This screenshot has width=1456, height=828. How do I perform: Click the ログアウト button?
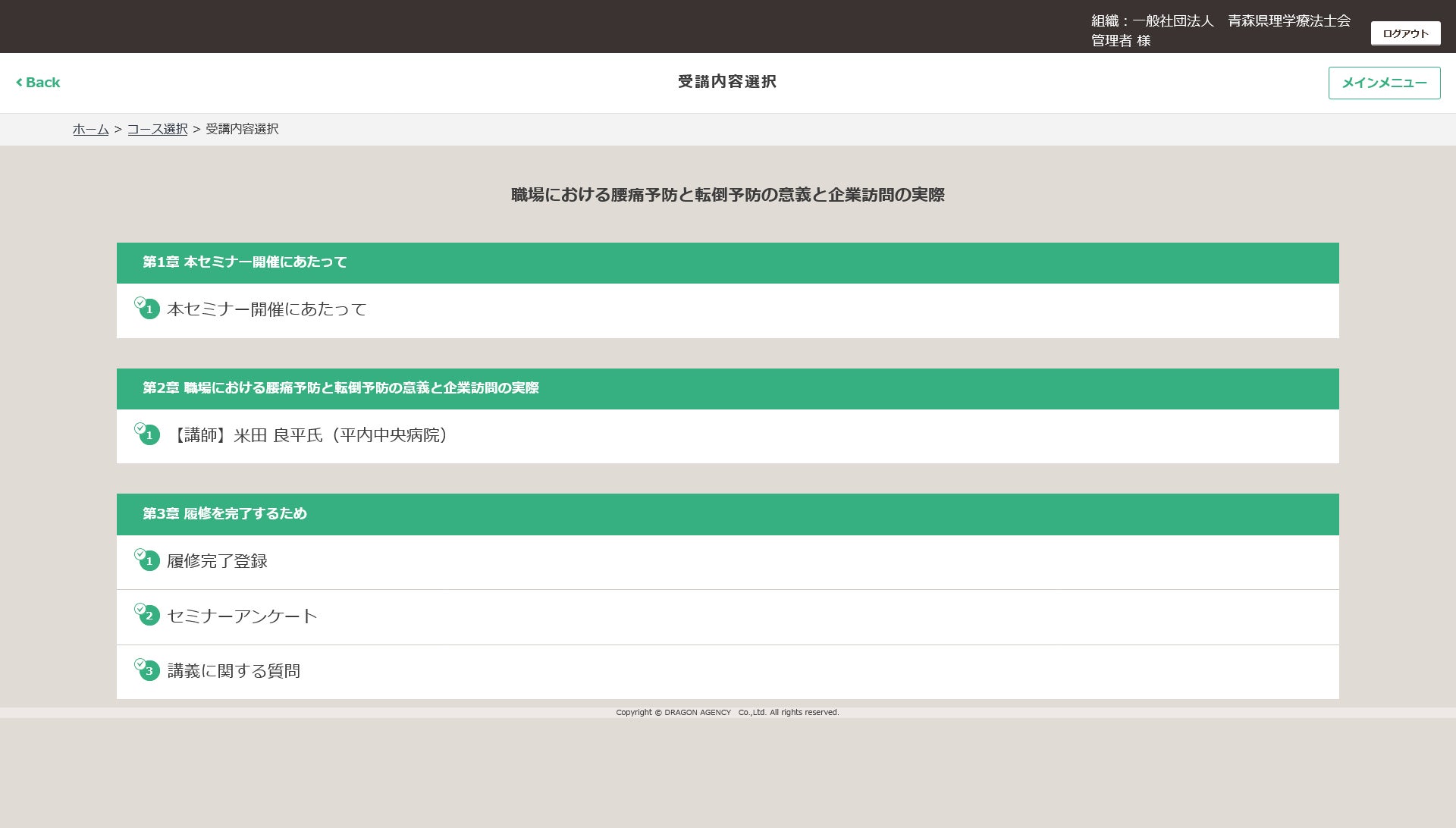pos(1405,33)
